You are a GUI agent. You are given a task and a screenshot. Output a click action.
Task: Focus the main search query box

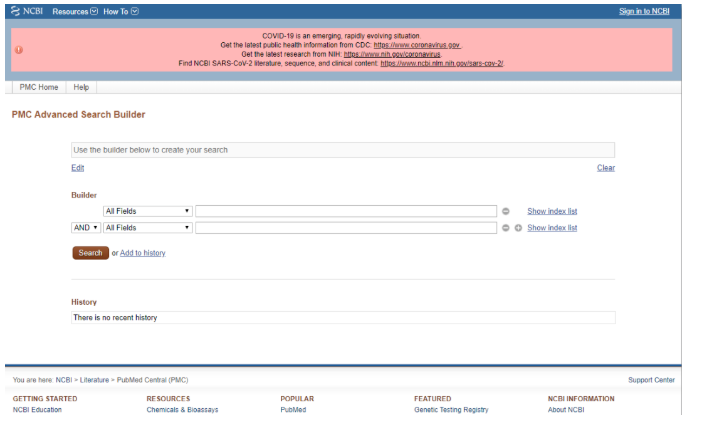[x=343, y=150]
